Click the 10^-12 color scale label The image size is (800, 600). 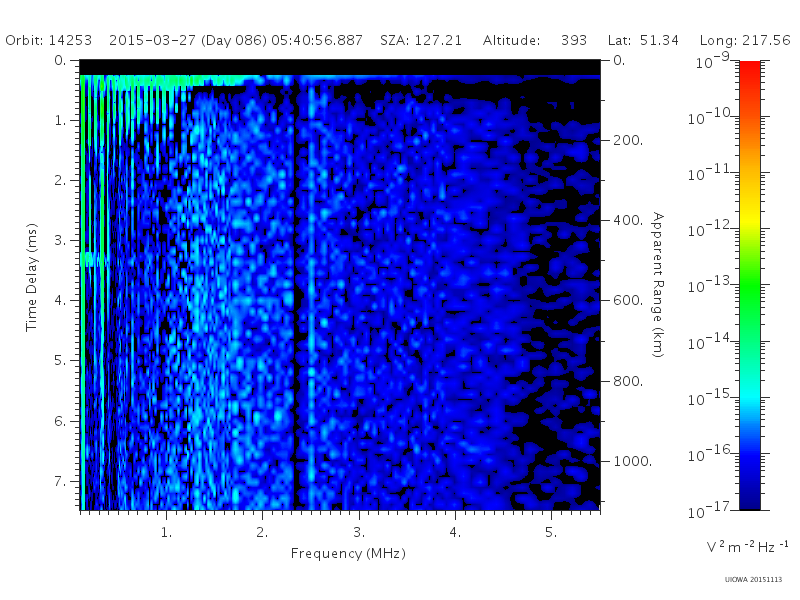pyautogui.click(x=711, y=229)
